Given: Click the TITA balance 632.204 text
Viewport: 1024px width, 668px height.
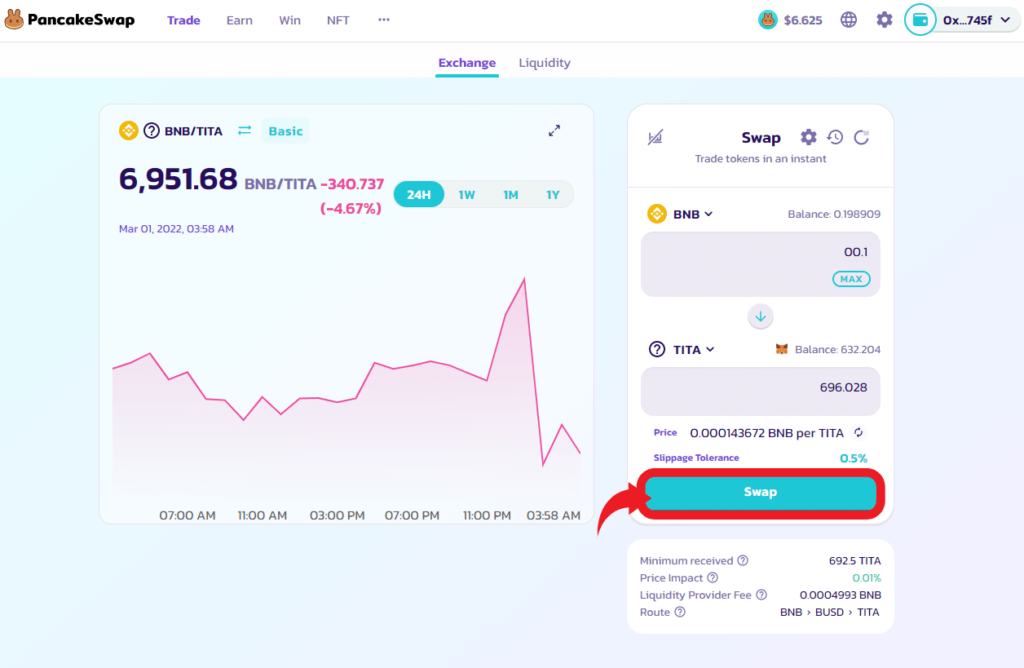Looking at the screenshot, I should click(x=838, y=349).
